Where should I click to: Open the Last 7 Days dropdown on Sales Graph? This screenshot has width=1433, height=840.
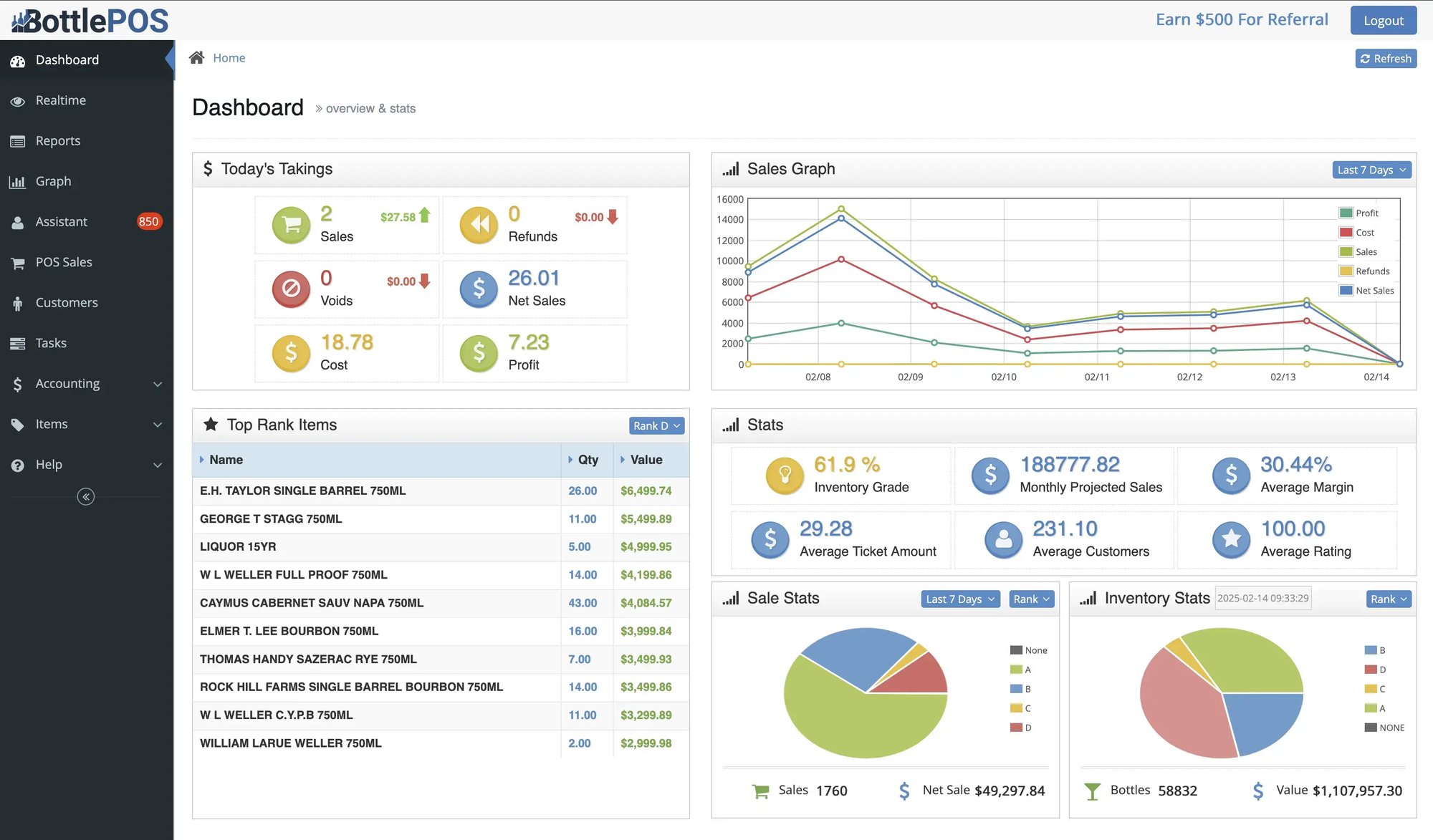pyautogui.click(x=1370, y=170)
